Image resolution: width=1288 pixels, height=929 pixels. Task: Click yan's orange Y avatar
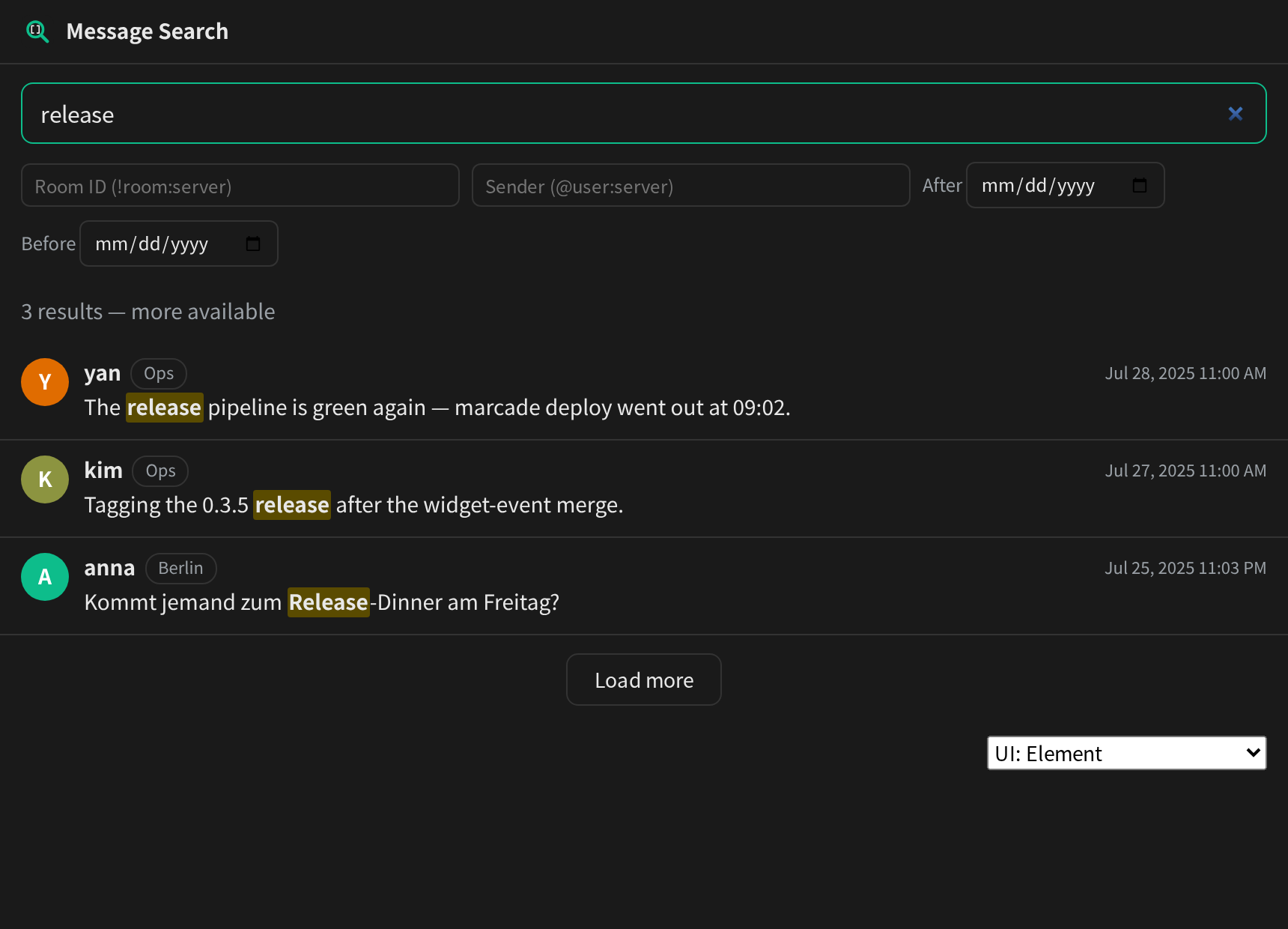(x=45, y=382)
